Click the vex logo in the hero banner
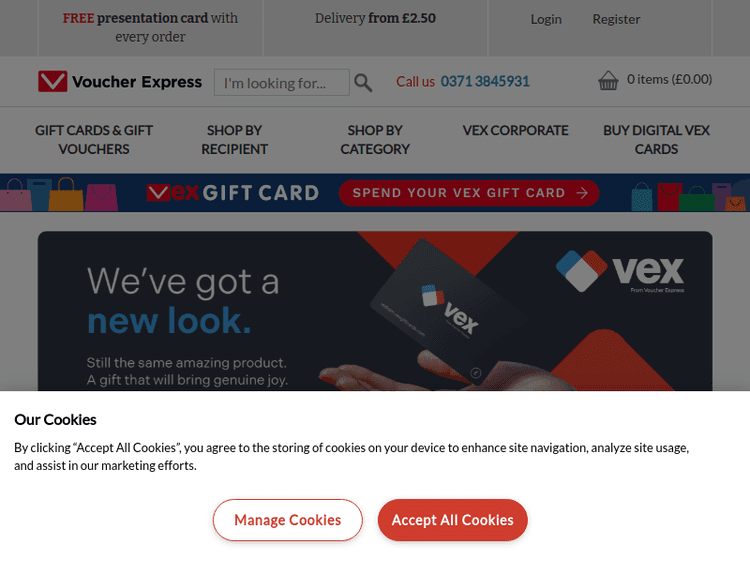750x563 pixels. [x=620, y=271]
